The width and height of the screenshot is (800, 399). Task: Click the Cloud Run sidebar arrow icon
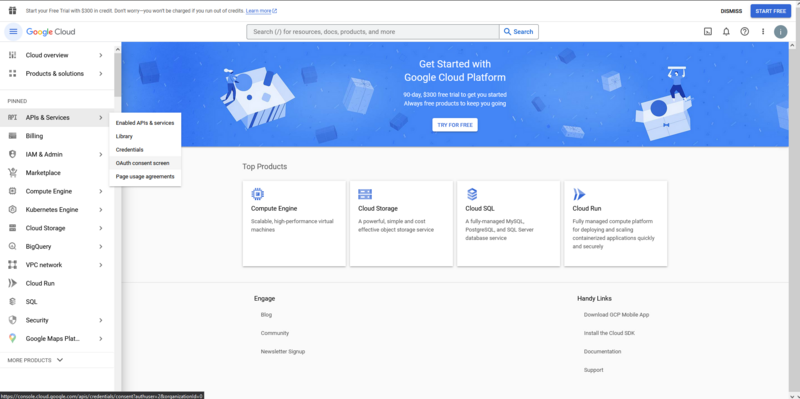click(13, 283)
